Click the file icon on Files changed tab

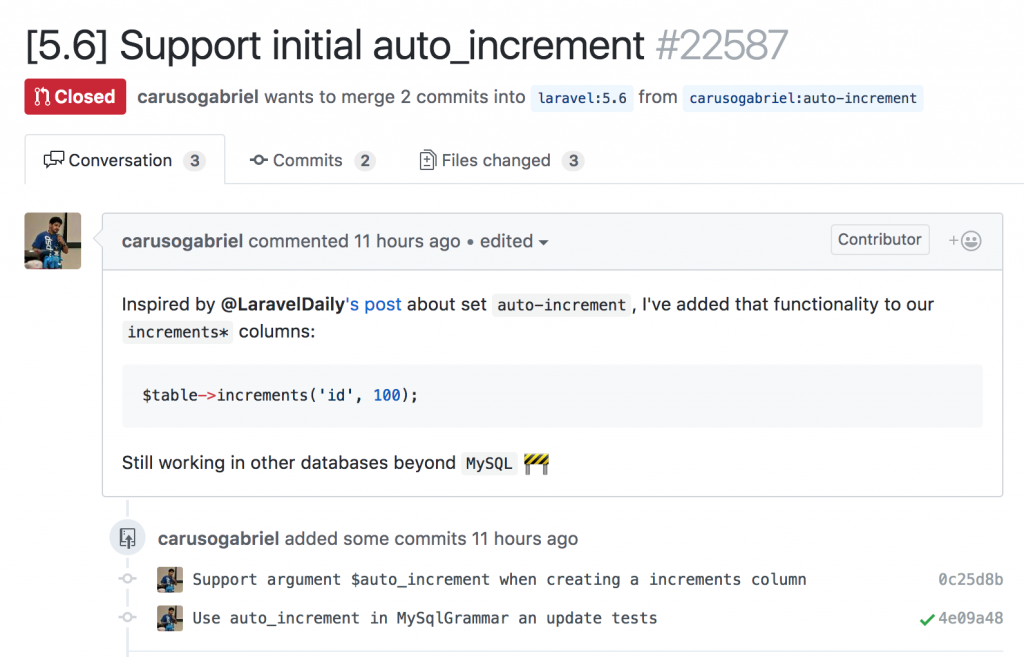[x=429, y=160]
